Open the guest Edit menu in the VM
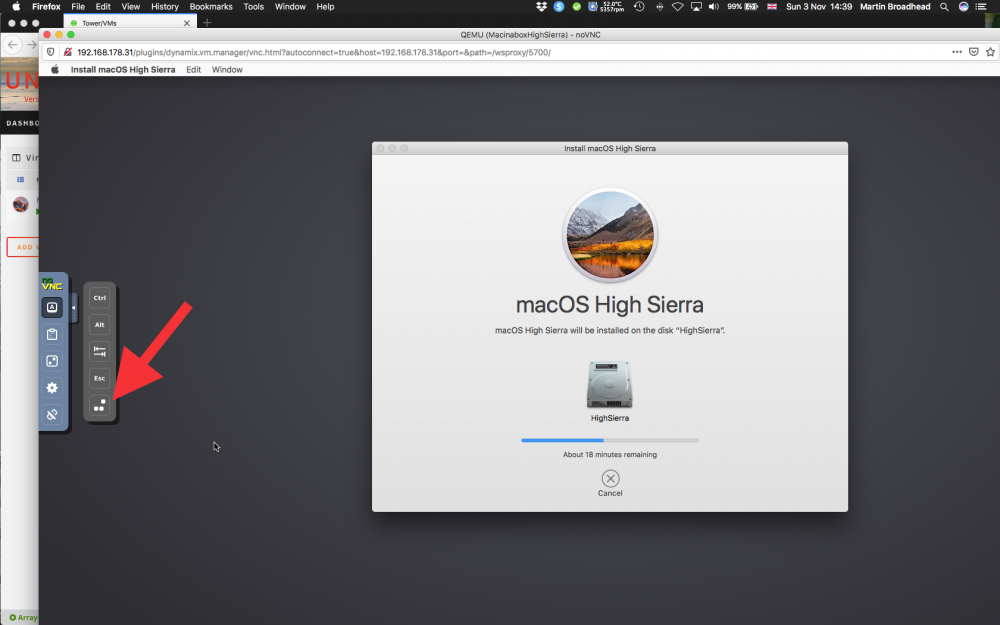 coord(194,70)
